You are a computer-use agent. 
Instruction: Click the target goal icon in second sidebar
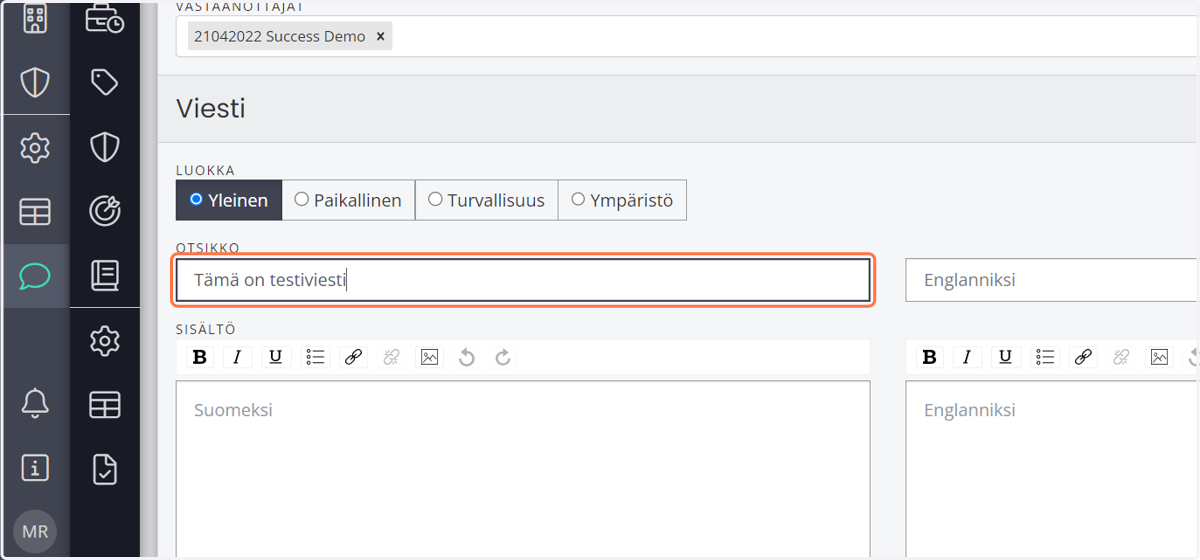105,210
